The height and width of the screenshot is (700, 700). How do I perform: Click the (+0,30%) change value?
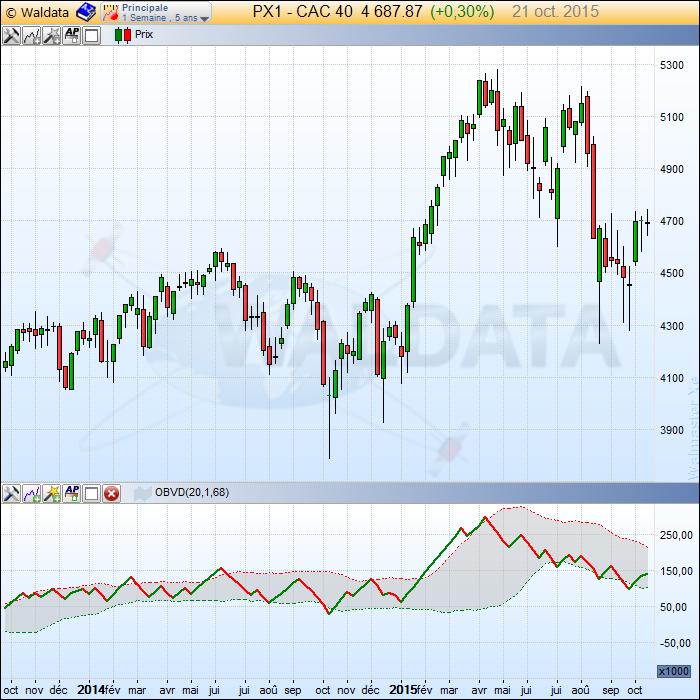click(x=462, y=11)
